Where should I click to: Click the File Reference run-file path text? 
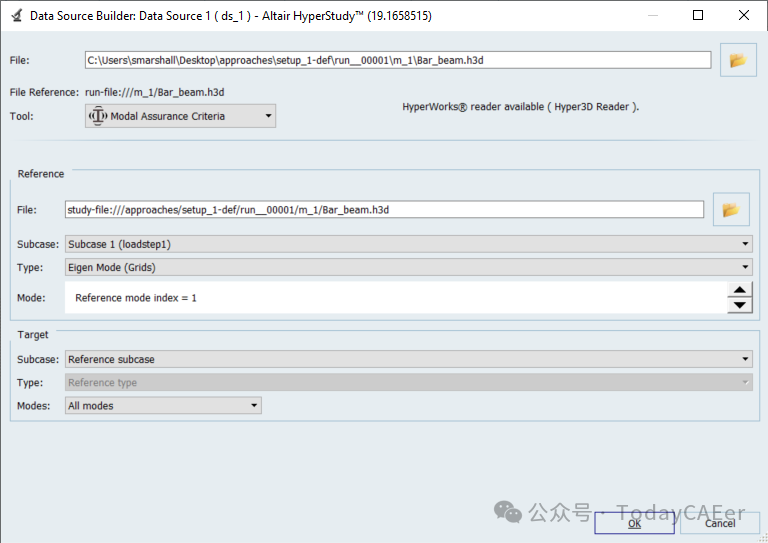tap(155, 92)
